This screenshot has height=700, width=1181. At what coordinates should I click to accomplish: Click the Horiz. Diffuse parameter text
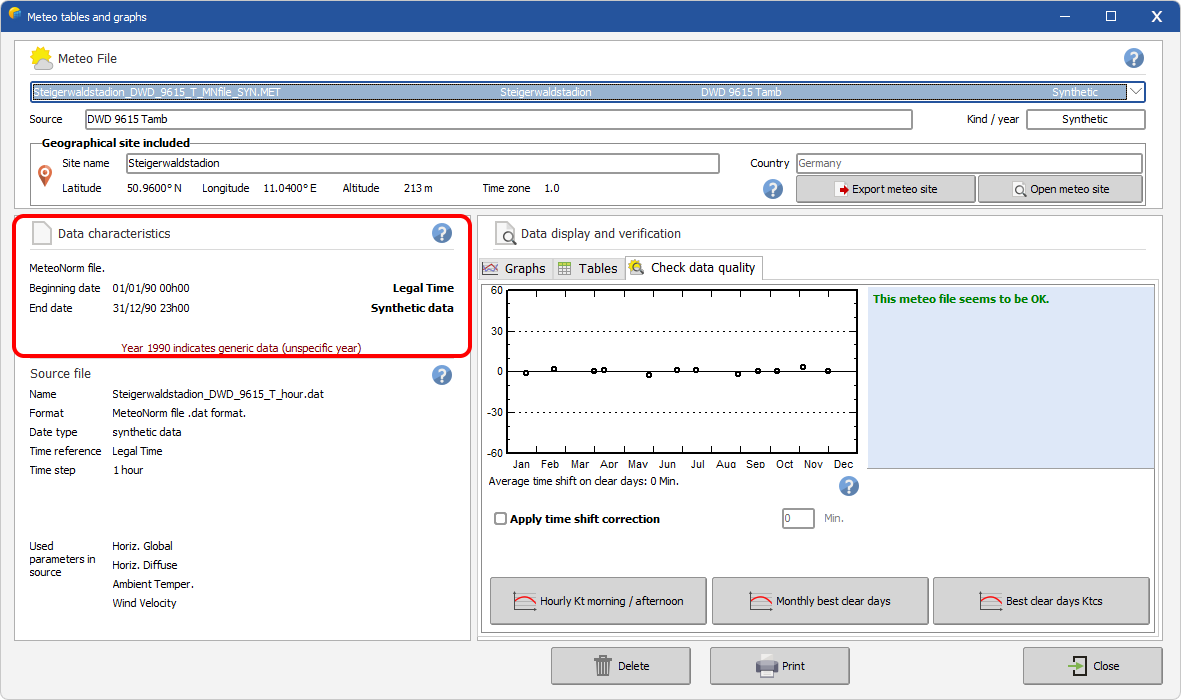click(x=145, y=565)
